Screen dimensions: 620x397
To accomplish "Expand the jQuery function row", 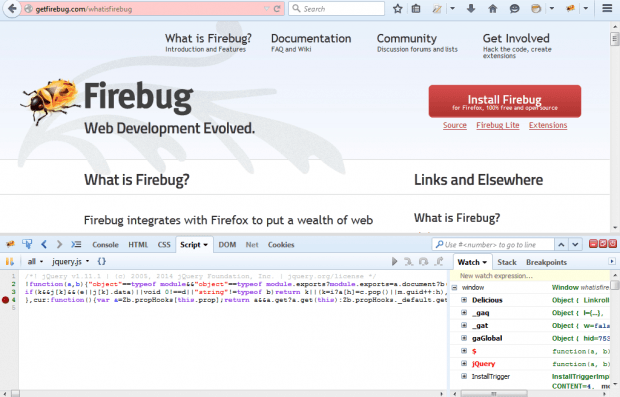I will coord(464,363).
